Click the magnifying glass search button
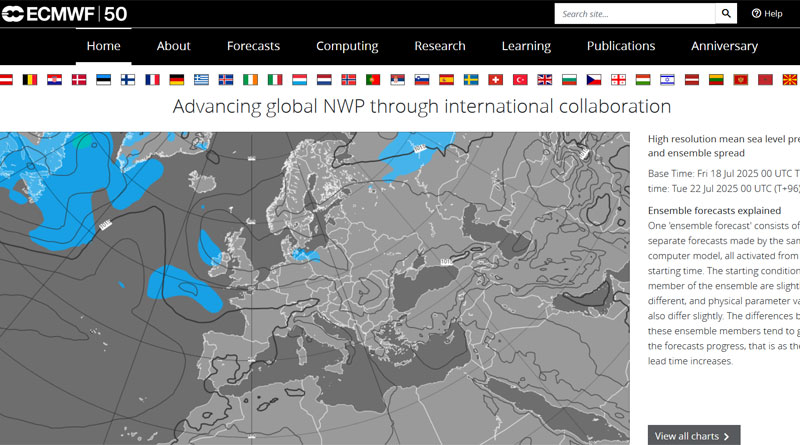The width and height of the screenshot is (800, 445). coord(726,14)
